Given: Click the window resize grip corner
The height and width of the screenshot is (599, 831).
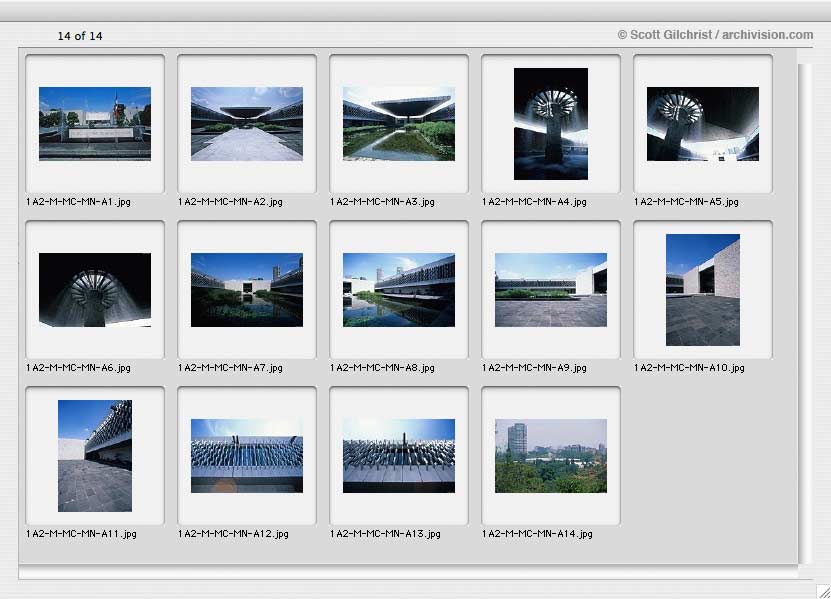Looking at the screenshot, I should 823,591.
